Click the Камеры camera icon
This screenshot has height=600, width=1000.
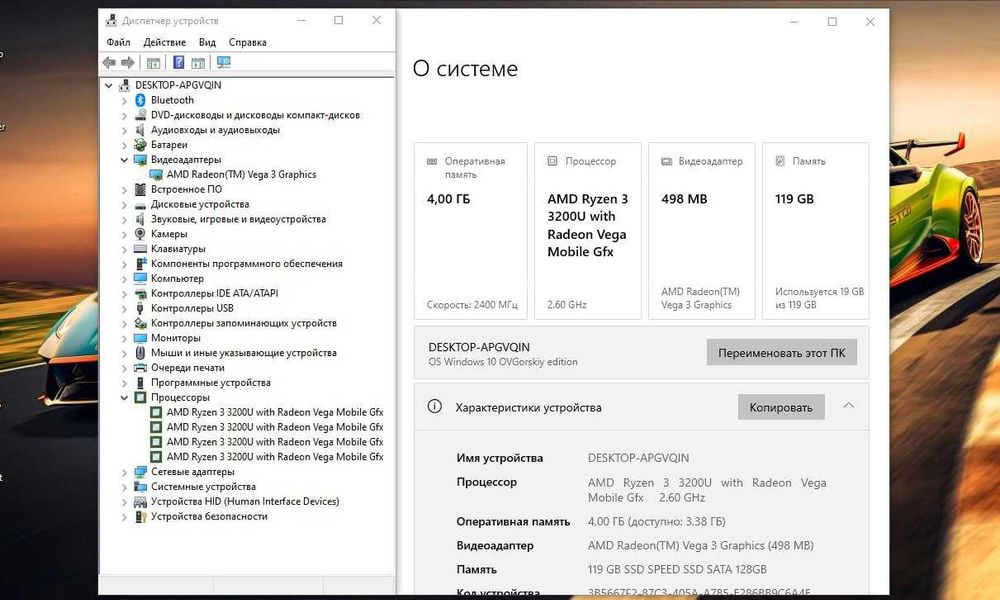pos(140,234)
